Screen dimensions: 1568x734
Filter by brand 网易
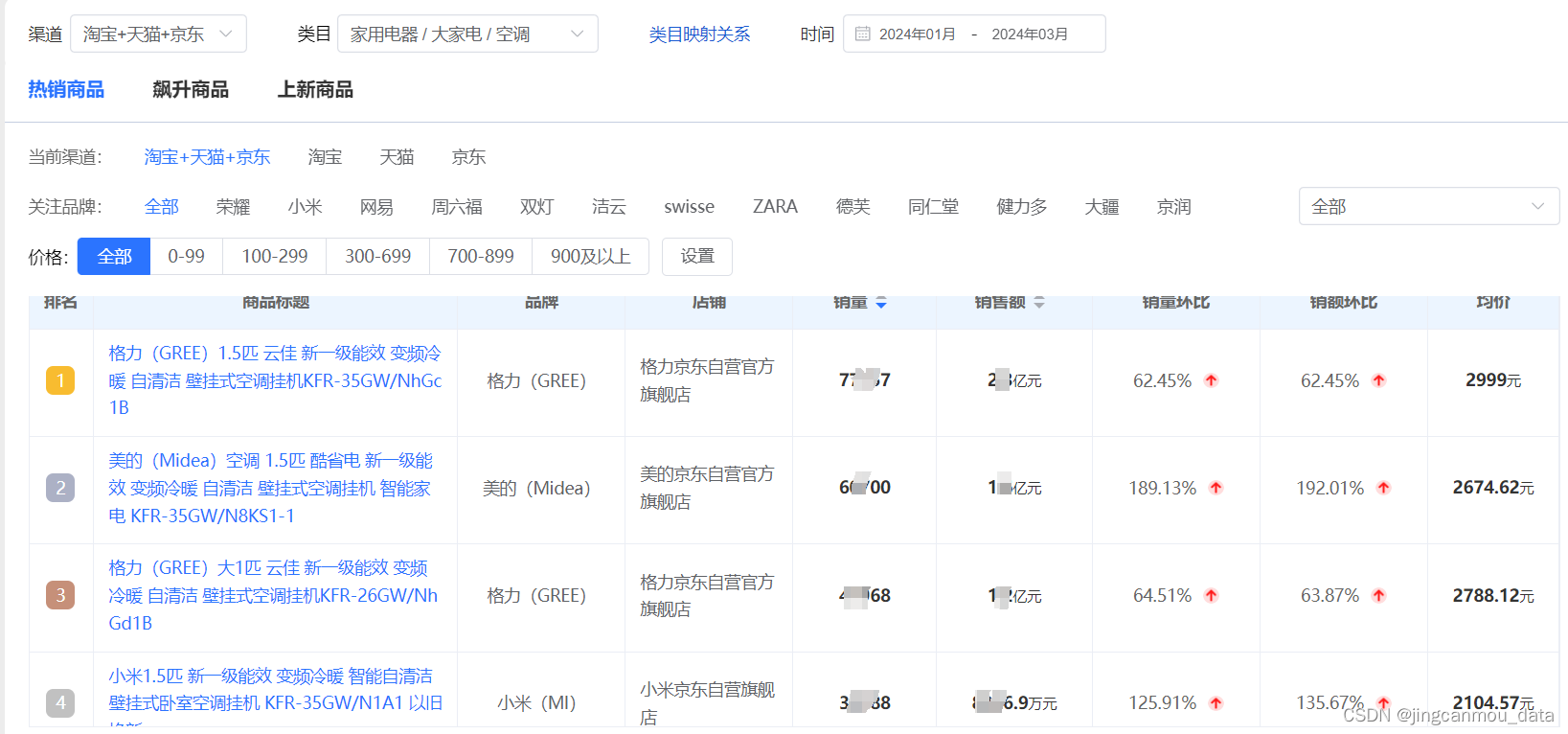click(x=376, y=206)
